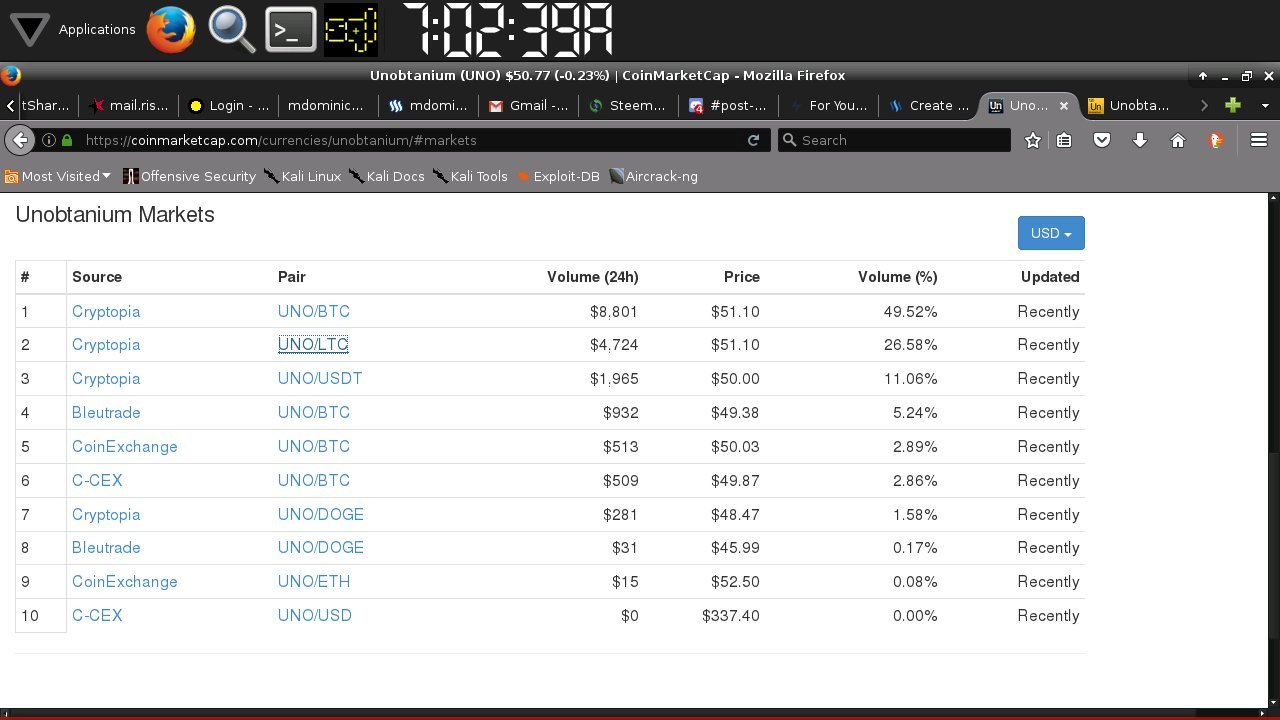The width and height of the screenshot is (1280, 720).
Task: Launch Firefox from the top panel
Action: [x=171, y=29]
